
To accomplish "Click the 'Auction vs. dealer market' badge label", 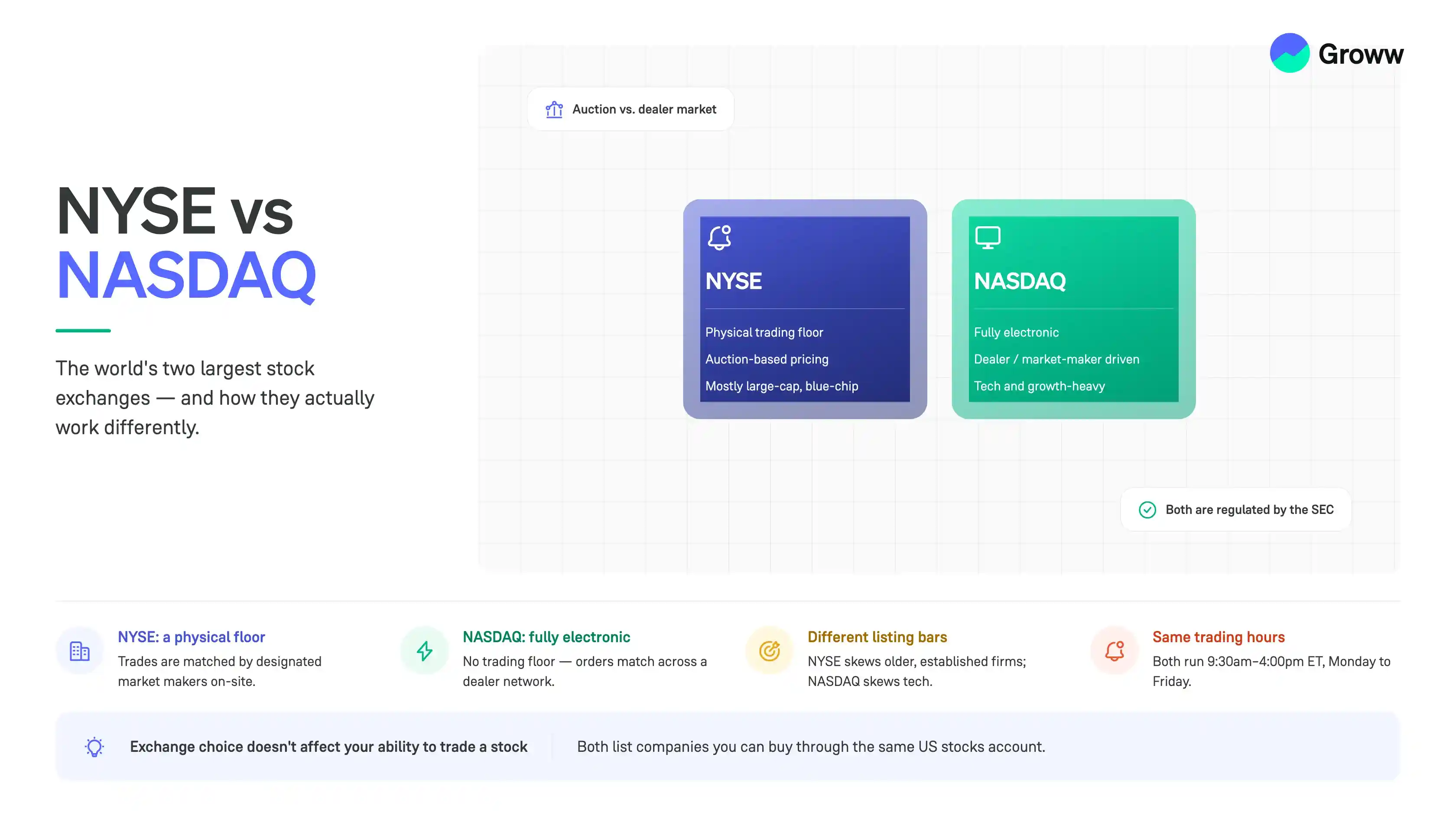I will point(644,109).
